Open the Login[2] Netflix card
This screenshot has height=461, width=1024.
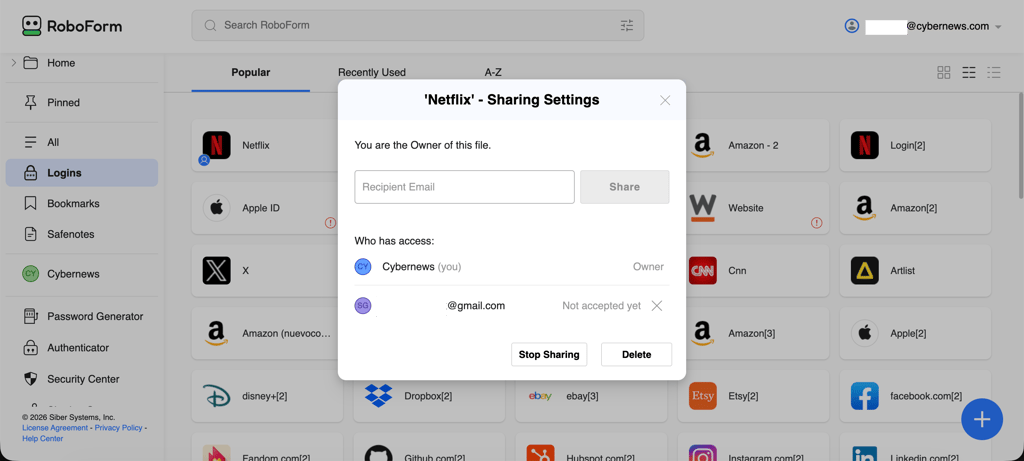coord(916,145)
